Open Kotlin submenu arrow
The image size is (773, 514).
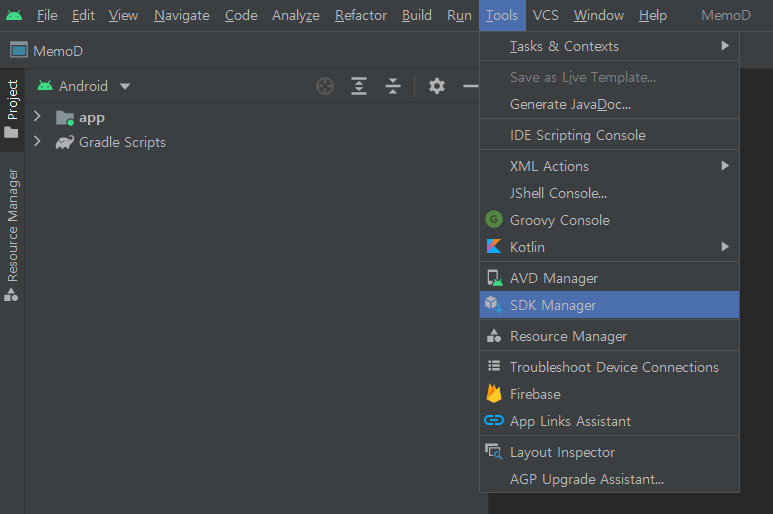click(x=725, y=246)
